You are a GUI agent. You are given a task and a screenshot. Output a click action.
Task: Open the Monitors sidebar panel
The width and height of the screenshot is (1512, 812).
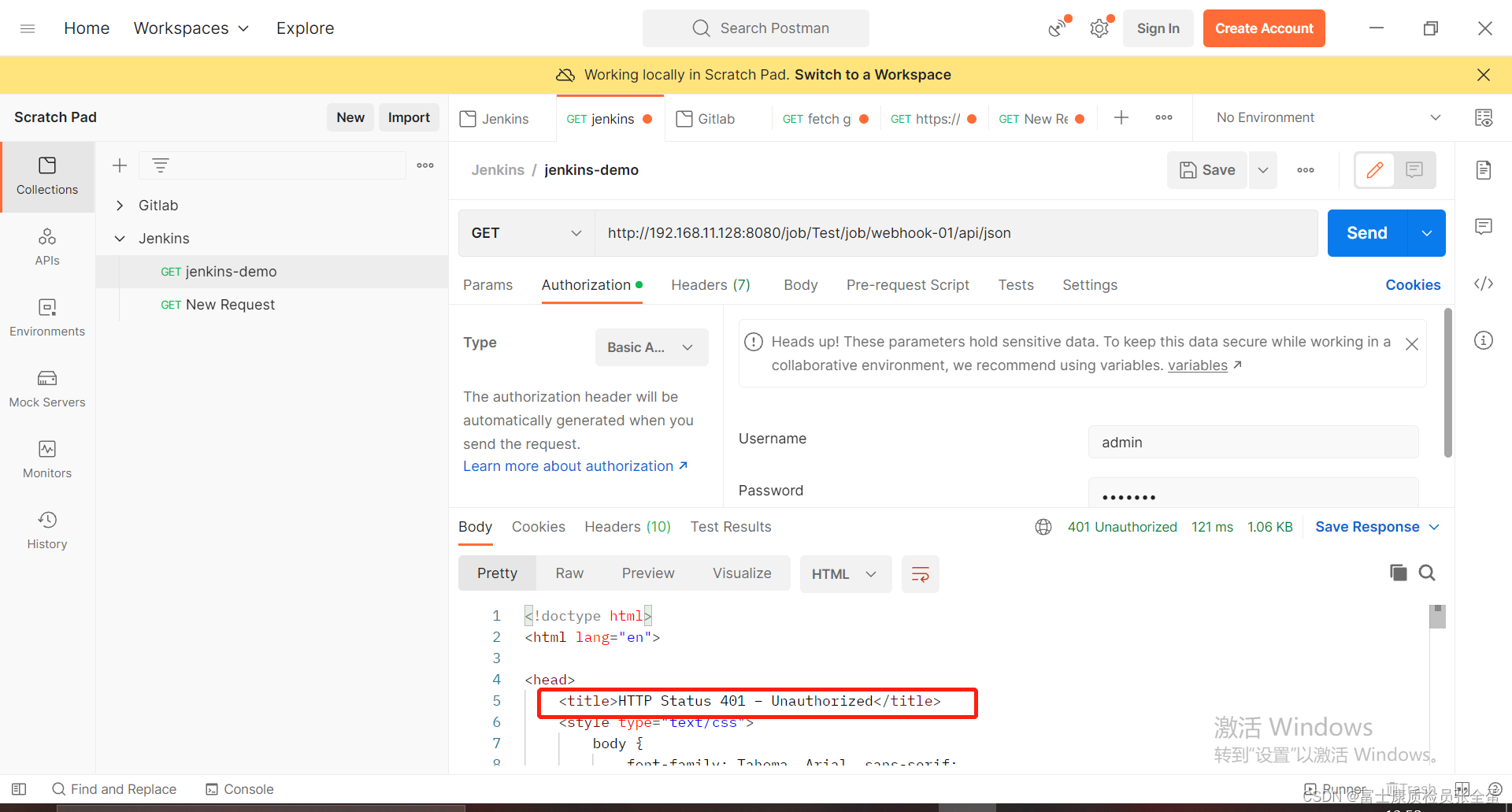point(47,460)
